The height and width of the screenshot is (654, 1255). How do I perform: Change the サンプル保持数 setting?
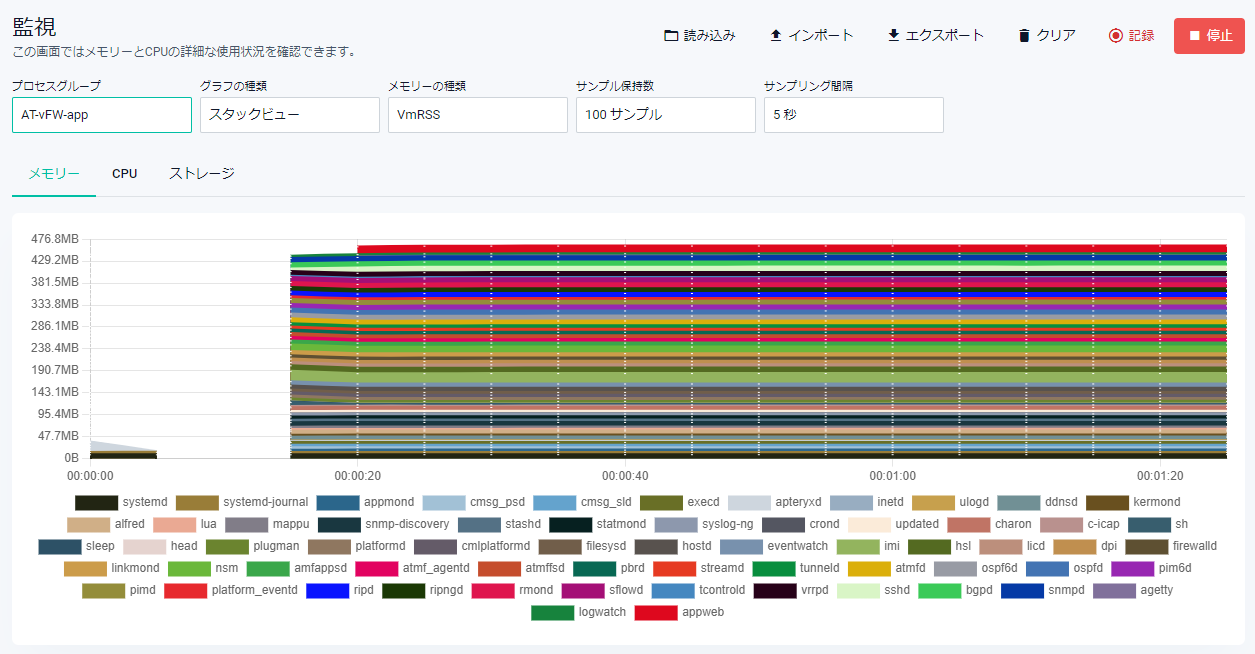point(666,115)
